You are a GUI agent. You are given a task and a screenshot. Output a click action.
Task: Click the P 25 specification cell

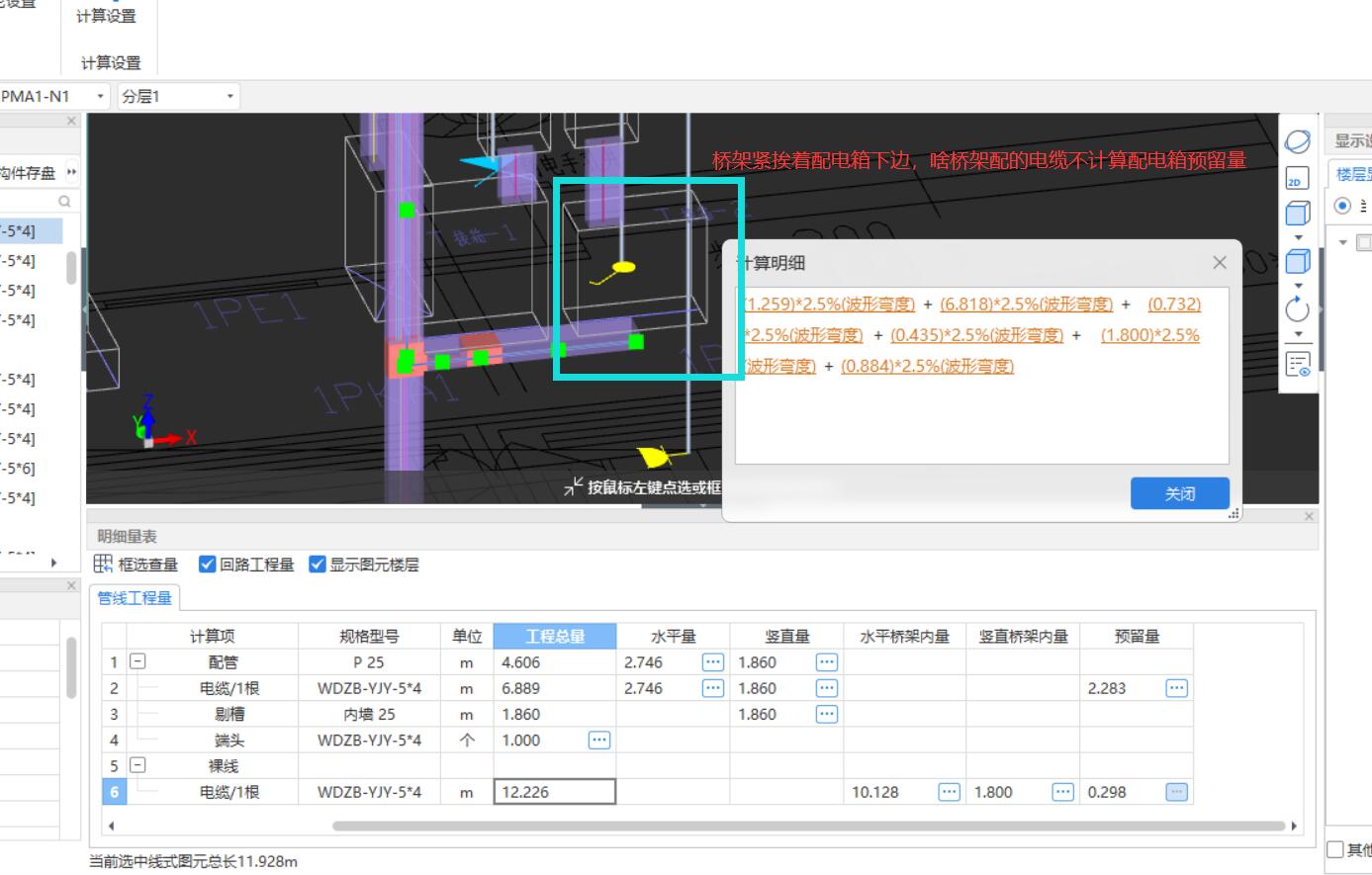pos(369,662)
